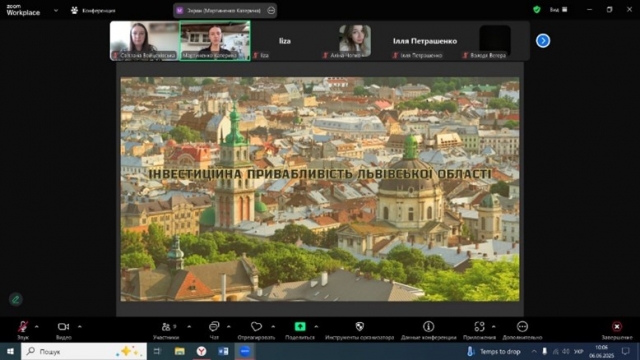Viewport: 640px width, 360px height.
Task: Select the Аліна participant photo tile
Action: click(355, 41)
